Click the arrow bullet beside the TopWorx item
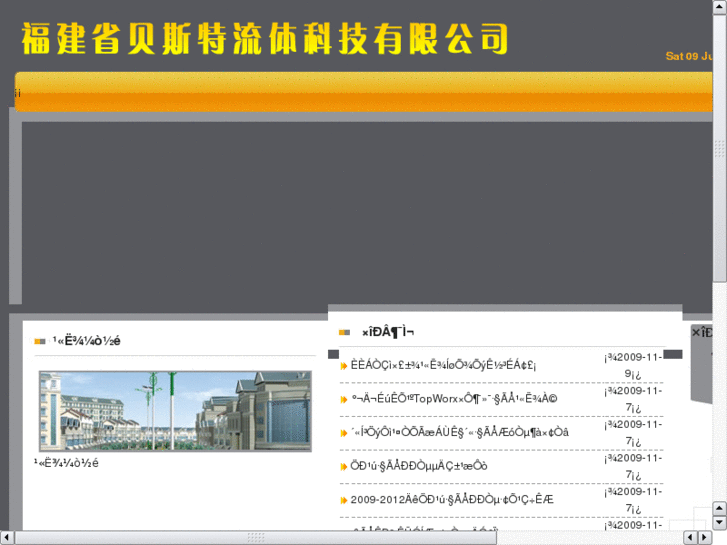The width and height of the screenshot is (727, 545). pos(344,399)
